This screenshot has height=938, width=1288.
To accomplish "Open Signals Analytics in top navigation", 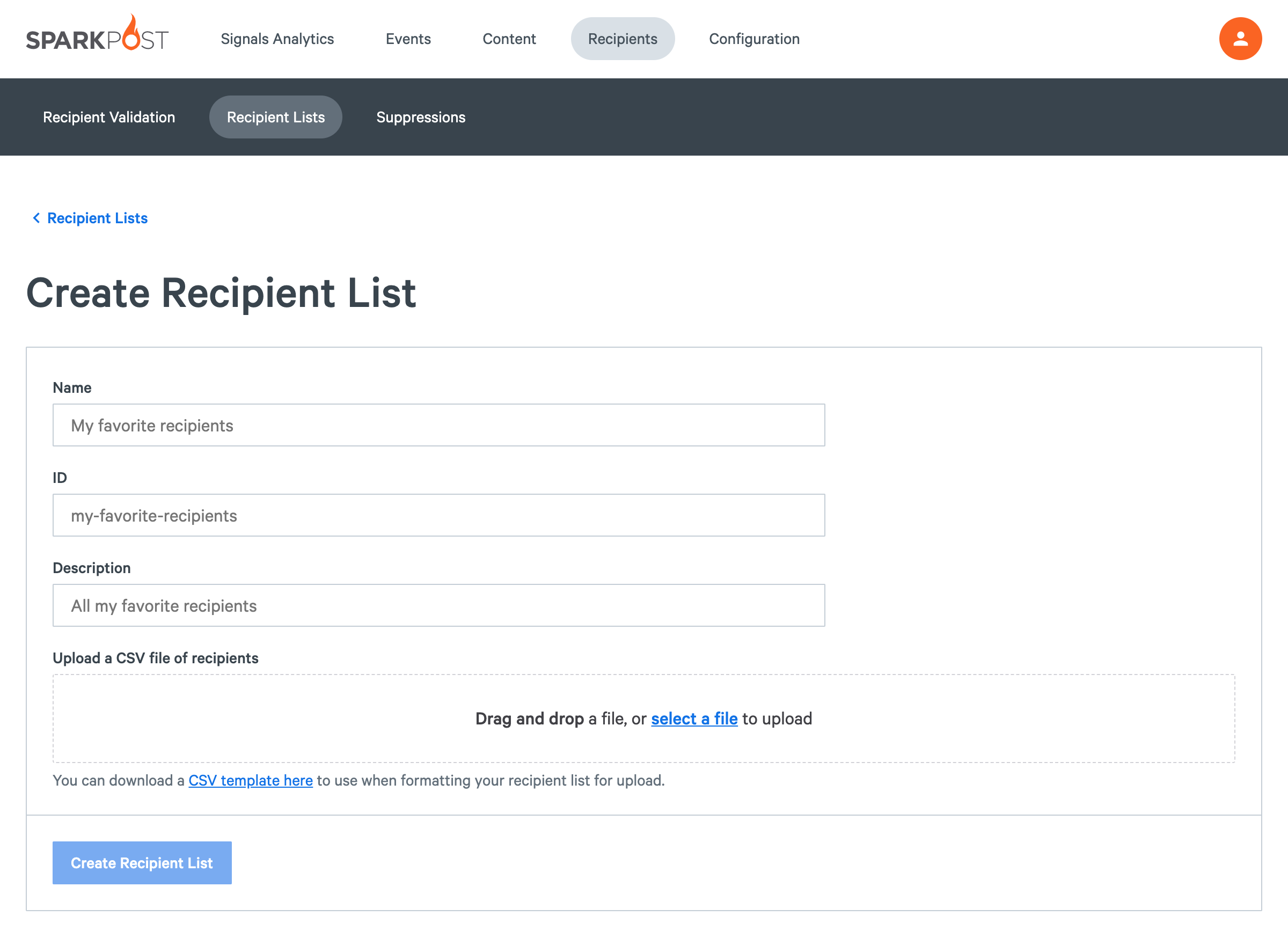I will 277,39.
